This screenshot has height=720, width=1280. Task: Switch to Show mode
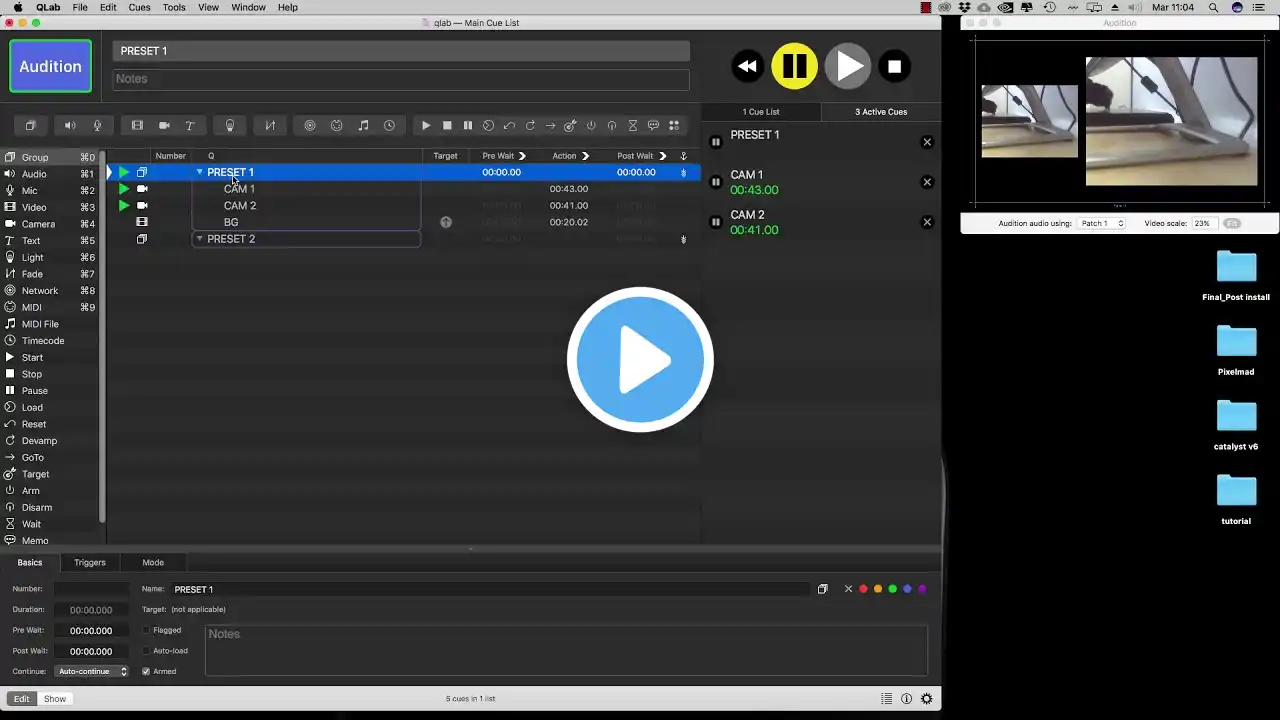pyautogui.click(x=55, y=699)
